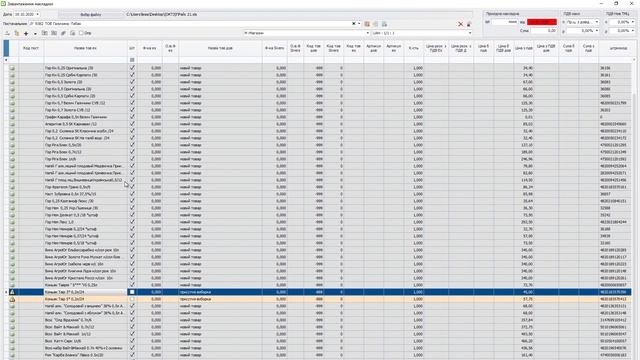
Task: Click the orange copy-documents icon left of the plus
Action: click(x=17, y=33)
